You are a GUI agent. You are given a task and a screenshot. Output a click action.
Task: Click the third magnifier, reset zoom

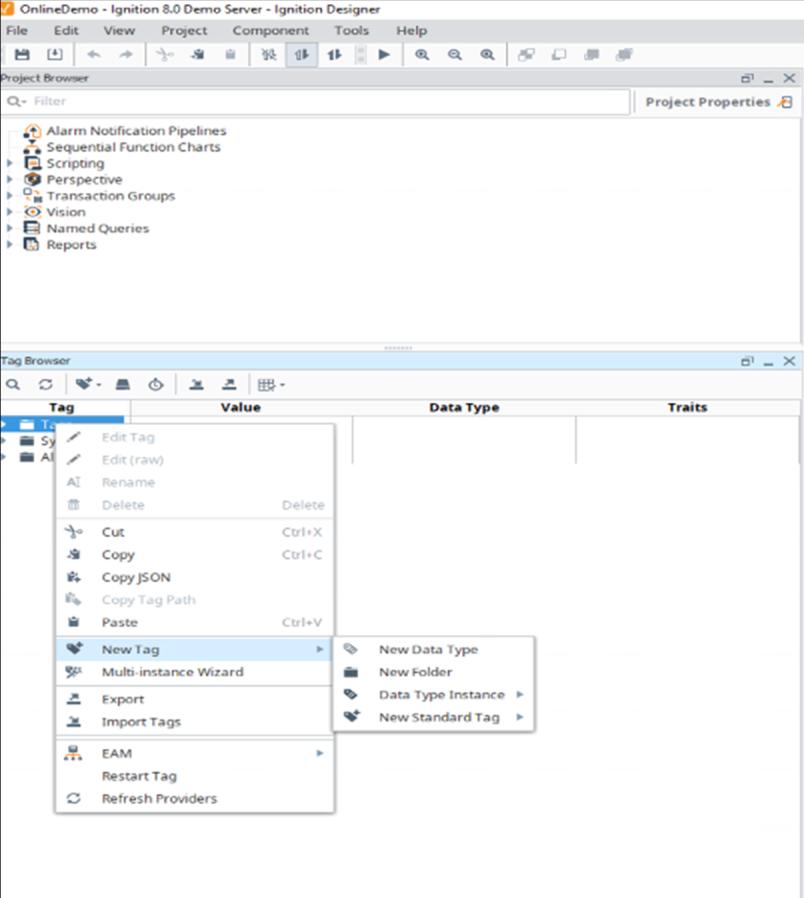click(x=487, y=54)
